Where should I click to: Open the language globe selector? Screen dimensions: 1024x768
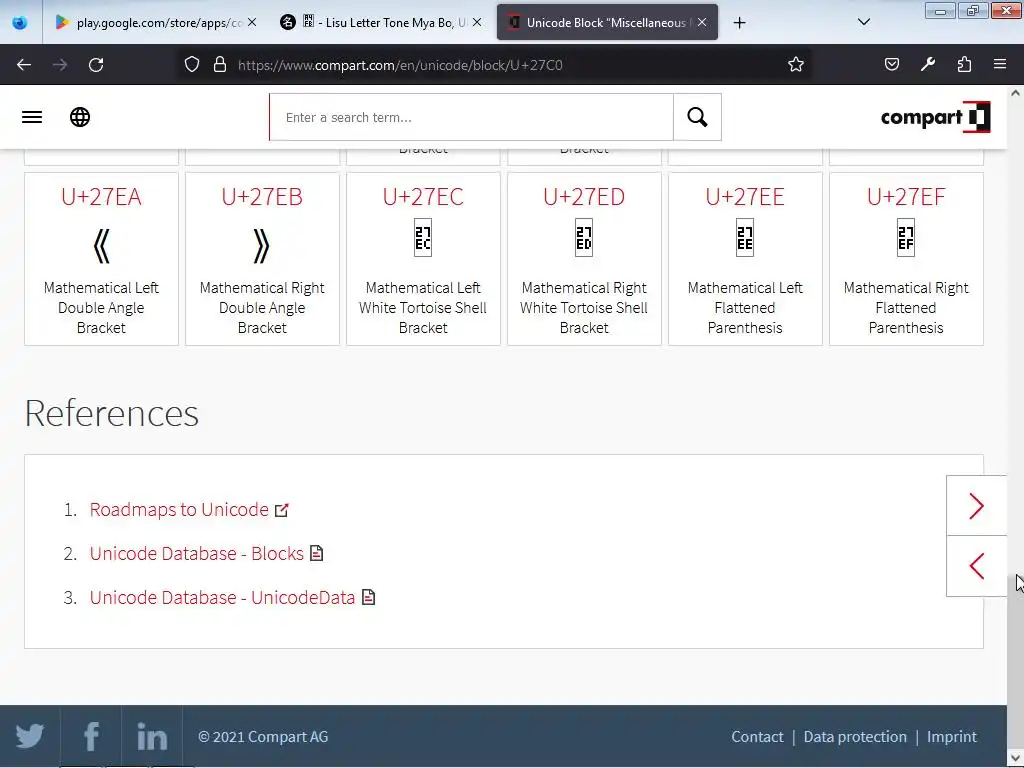(x=80, y=118)
